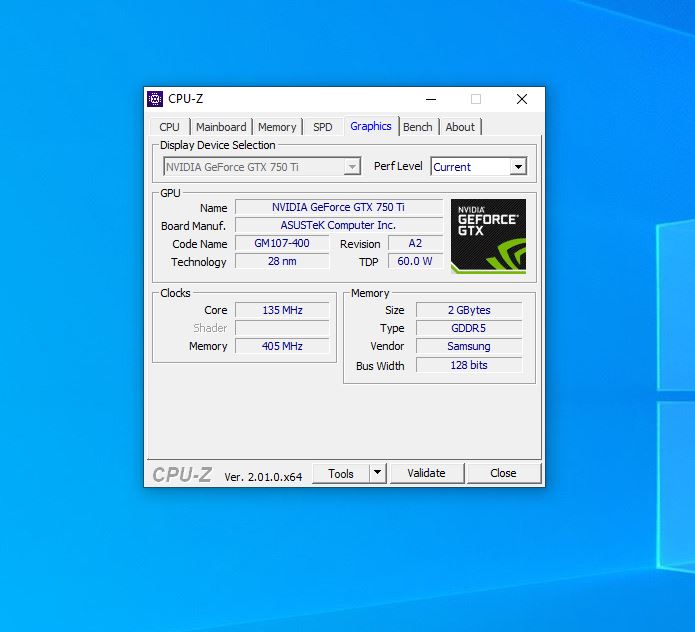Click the Tools button
This screenshot has height=632, width=695.
pyautogui.click(x=341, y=473)
